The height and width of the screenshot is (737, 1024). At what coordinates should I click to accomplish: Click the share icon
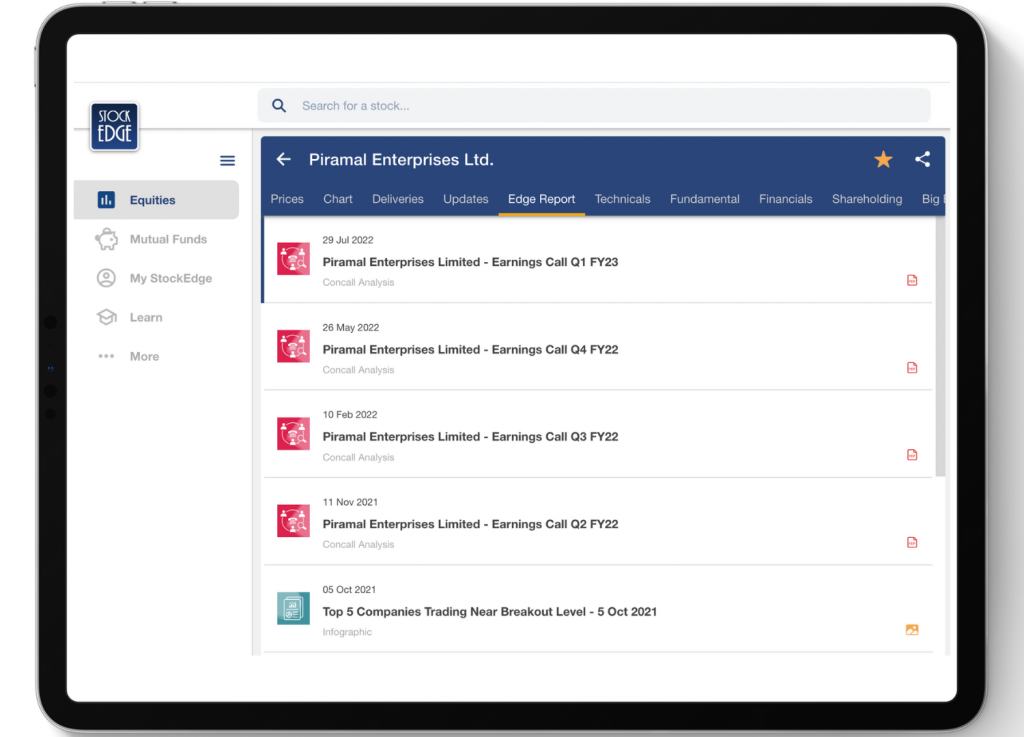pos(922,159)
